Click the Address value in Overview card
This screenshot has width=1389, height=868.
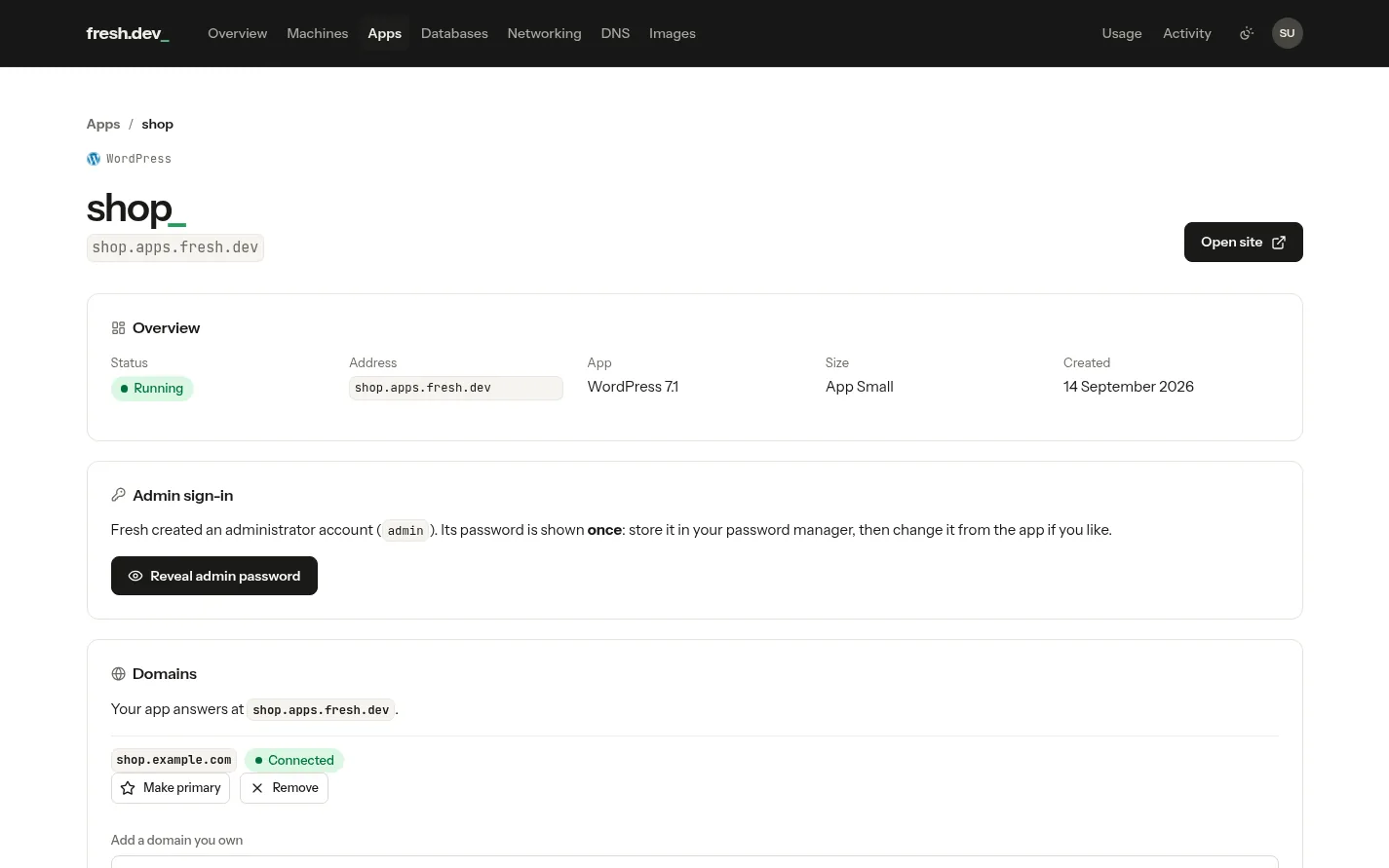[x=455, y=388]
